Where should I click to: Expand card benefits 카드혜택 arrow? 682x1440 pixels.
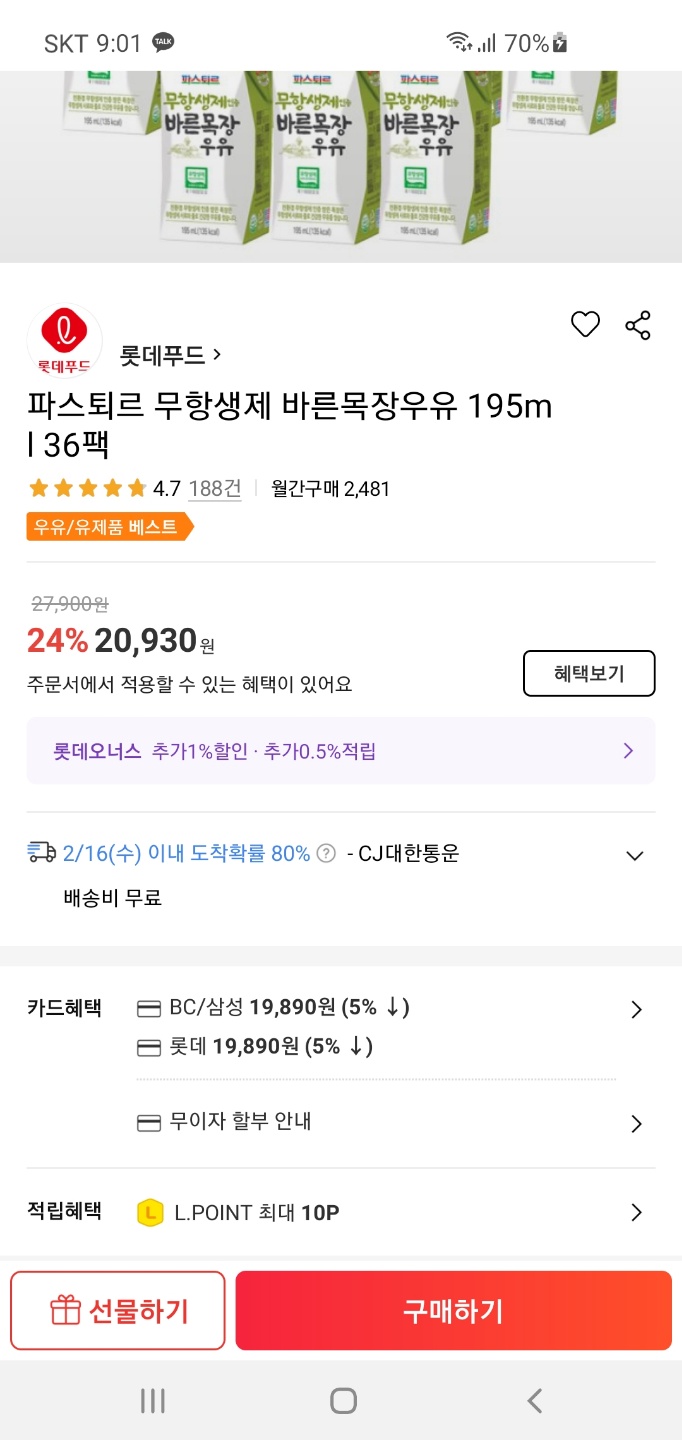(636, 1010)
